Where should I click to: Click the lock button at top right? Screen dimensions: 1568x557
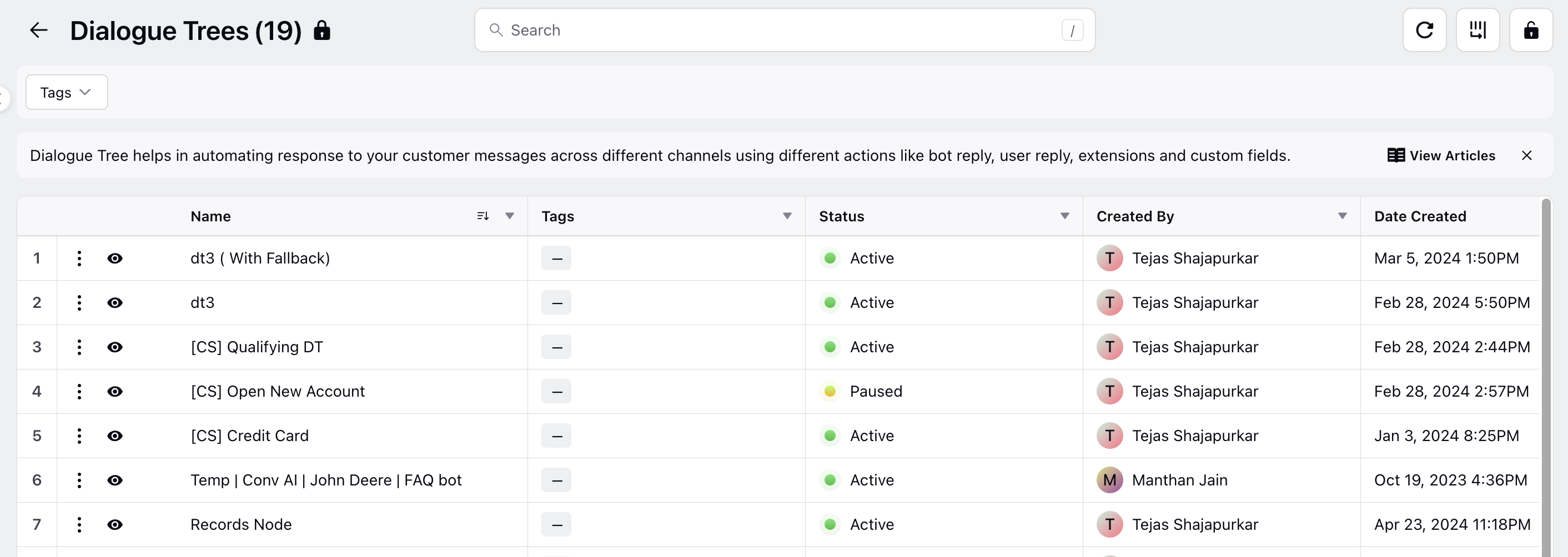[1531, 30]
